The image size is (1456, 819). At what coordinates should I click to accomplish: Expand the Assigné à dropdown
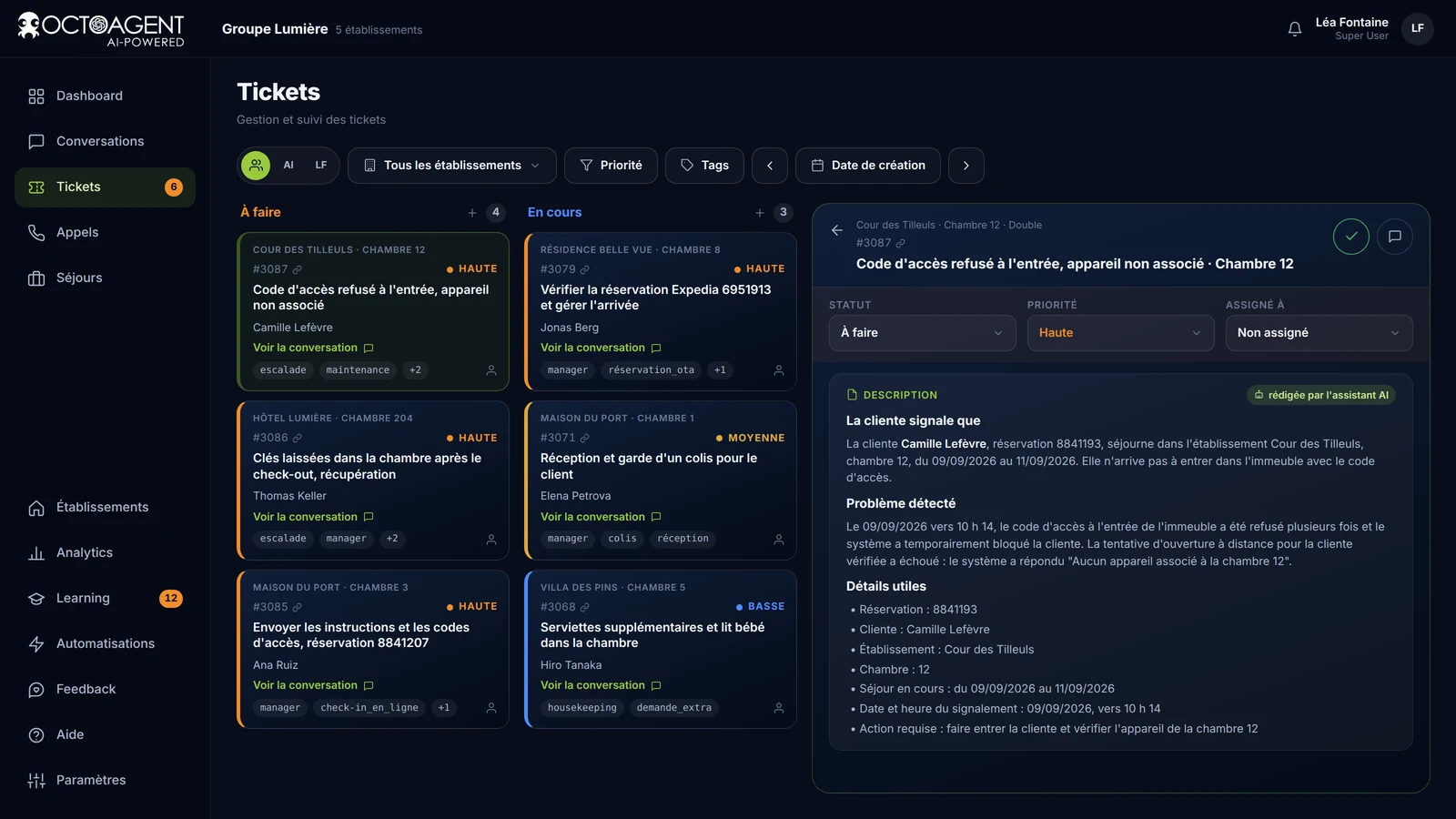[x=1319, y=333]
